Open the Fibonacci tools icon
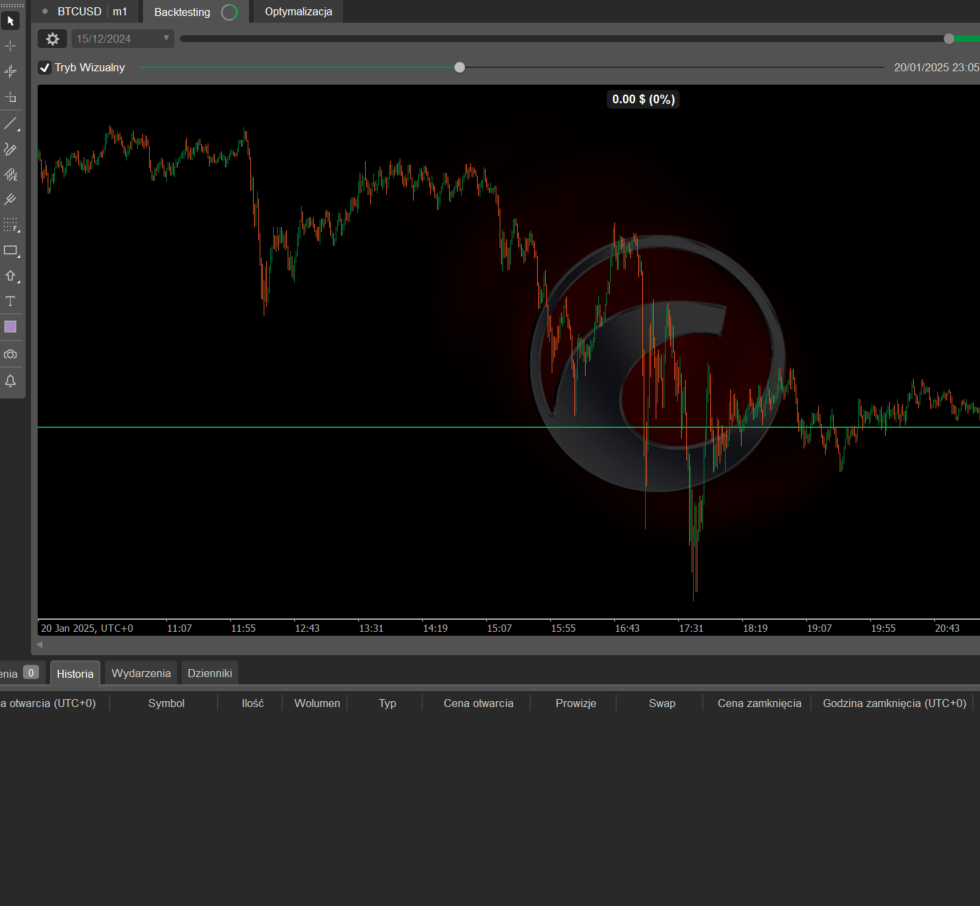The width and height of the screenshot is (980, 906). (11, 226)
